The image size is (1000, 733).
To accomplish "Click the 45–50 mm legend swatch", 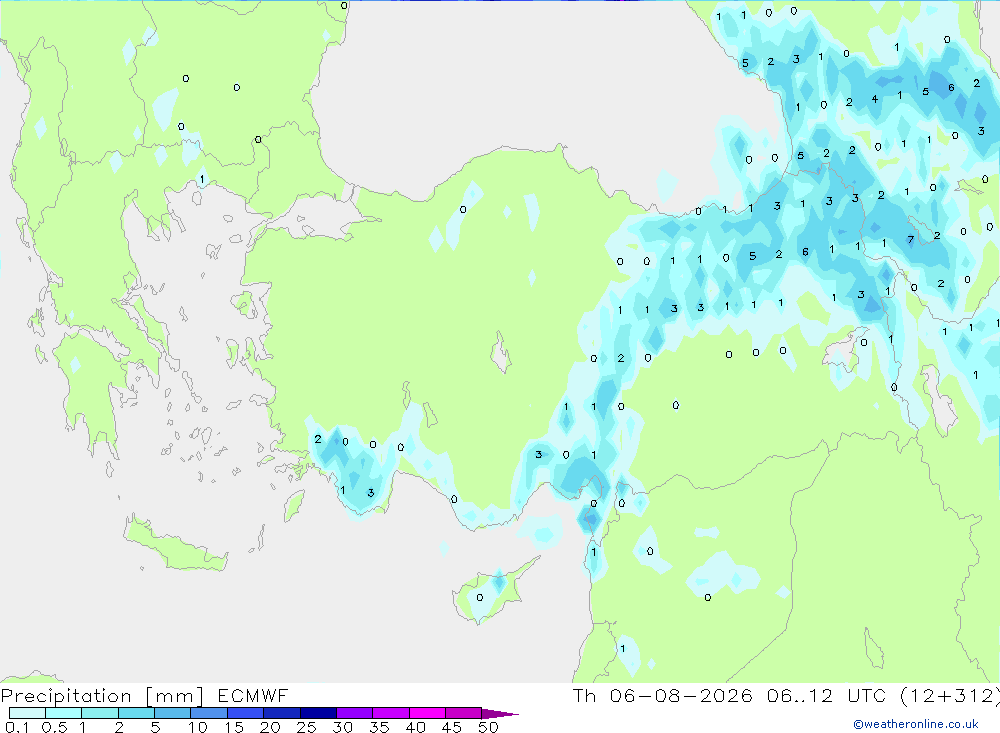I will tap(463, 713).
